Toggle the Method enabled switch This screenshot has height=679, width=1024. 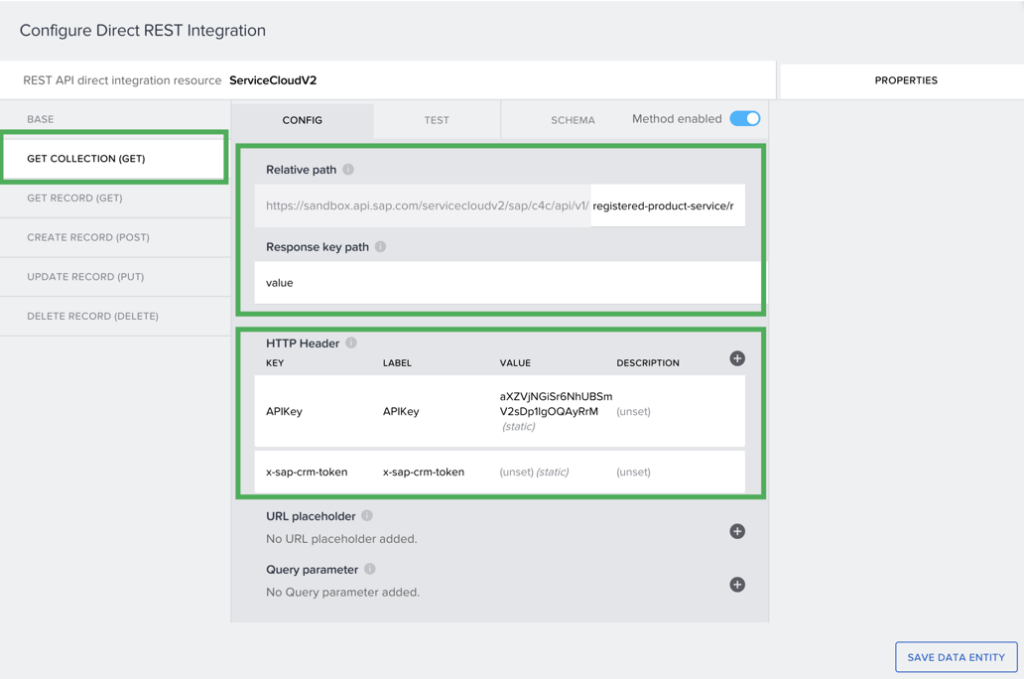click(x=745, y=119)
